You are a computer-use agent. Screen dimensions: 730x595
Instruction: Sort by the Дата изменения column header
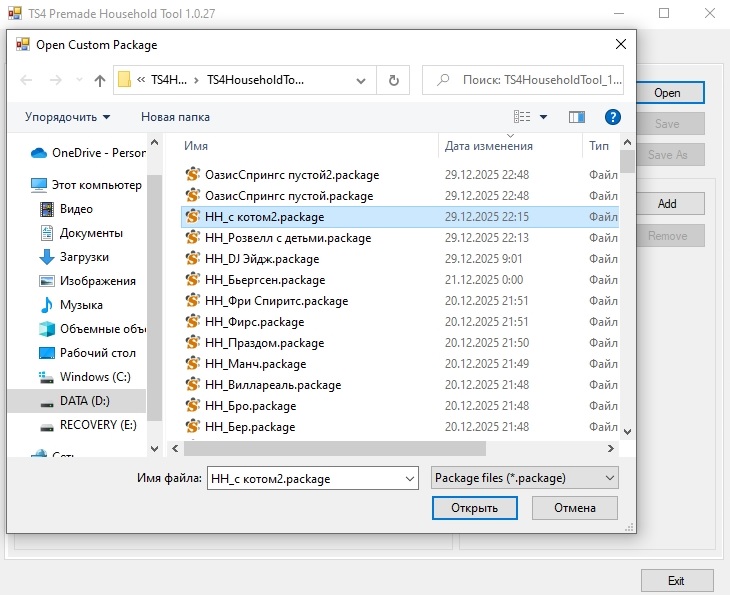489,146
